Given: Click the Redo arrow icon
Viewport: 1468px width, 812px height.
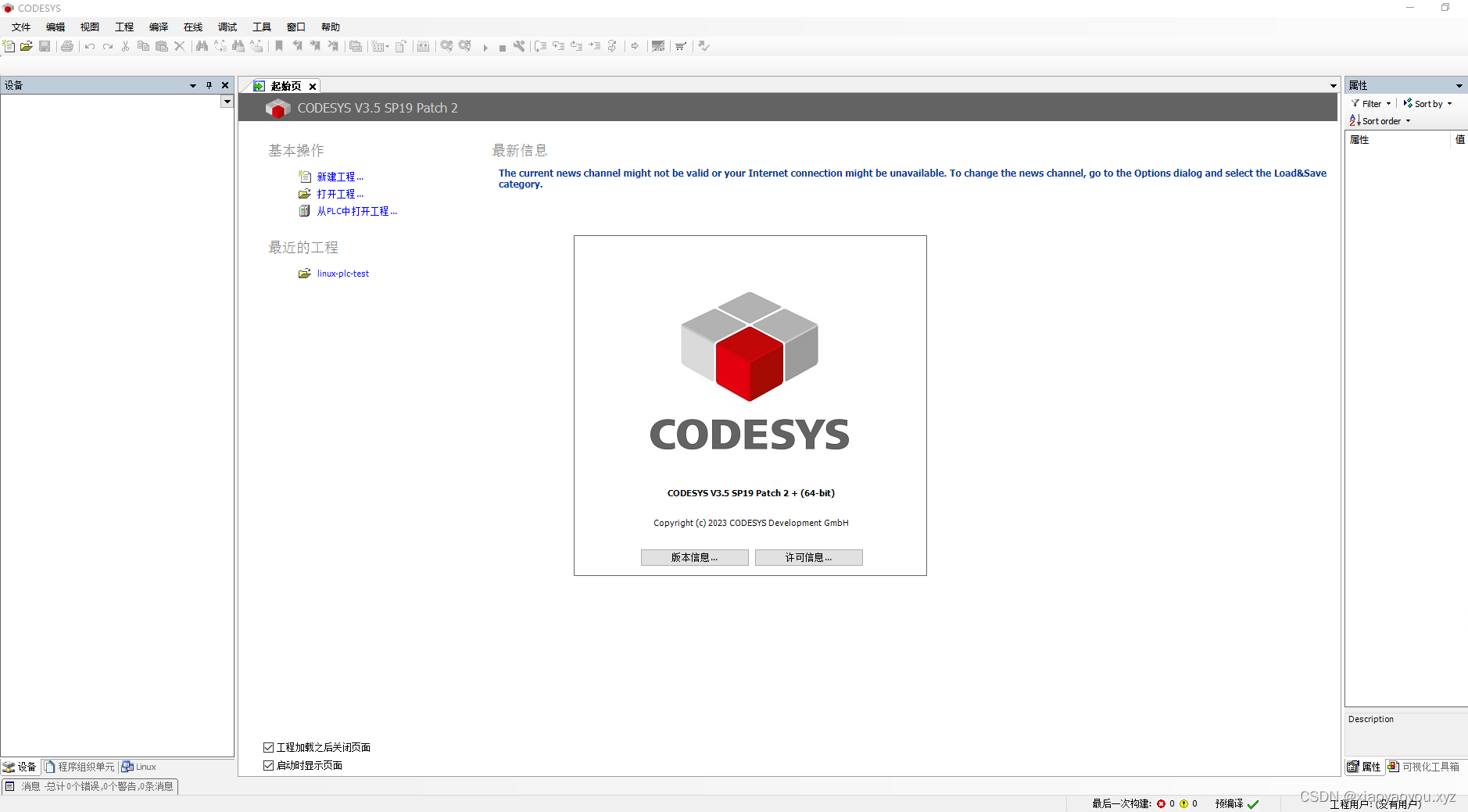Looking at the screenshot, I should click(x=108, y=46).
